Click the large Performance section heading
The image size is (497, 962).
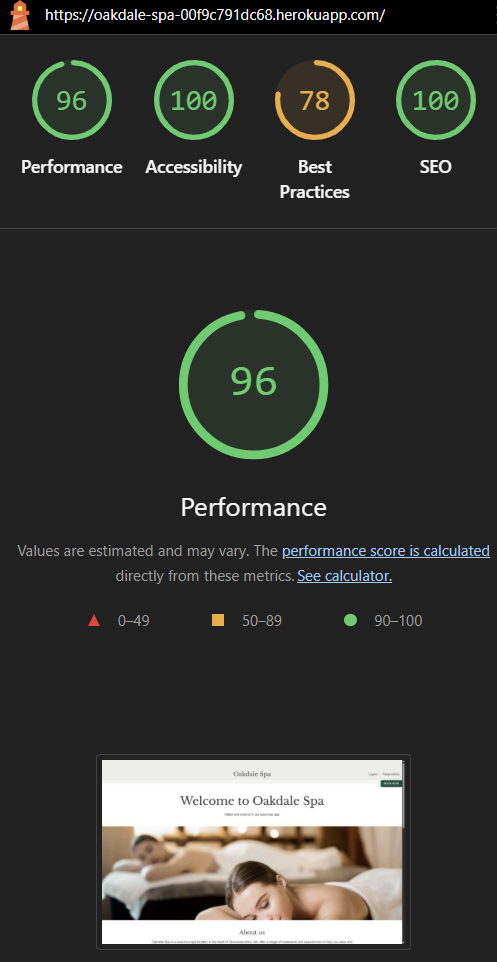point(253,507)
